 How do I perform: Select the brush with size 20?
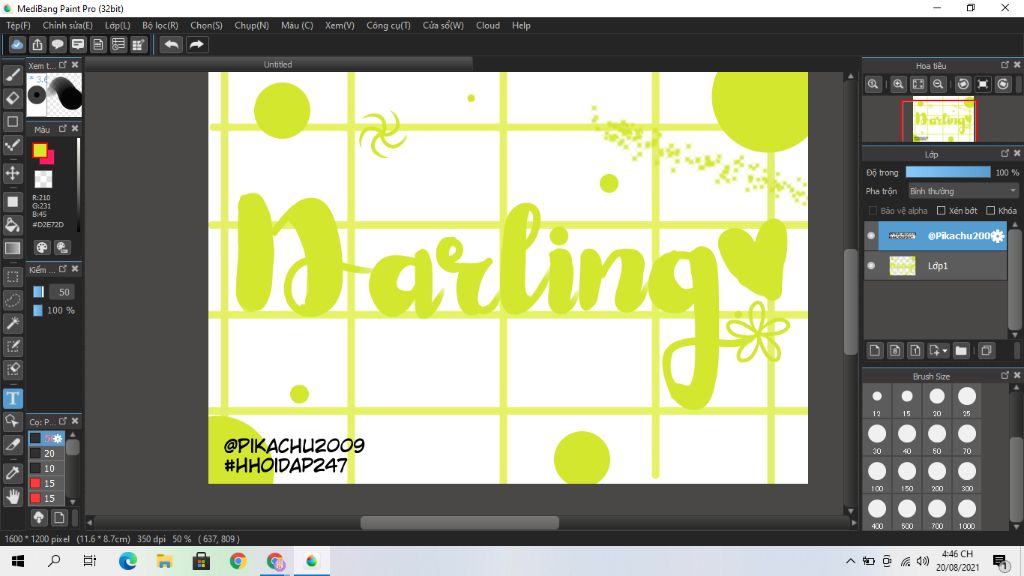point(46,453)
